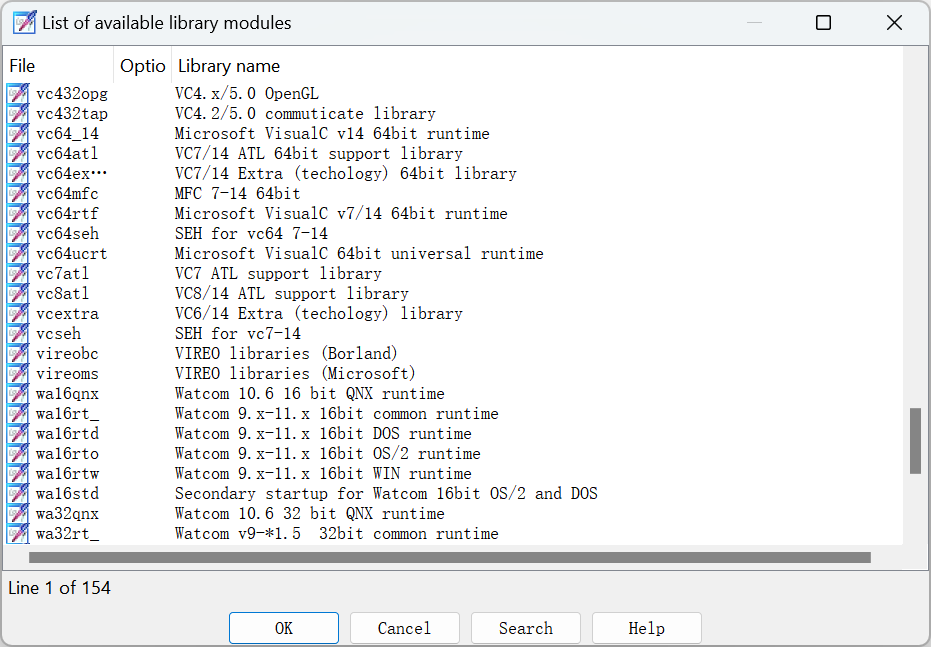Click the dialog title bar app icon
This screenshot has height=647, width=931.
click(x=24, y=23)
